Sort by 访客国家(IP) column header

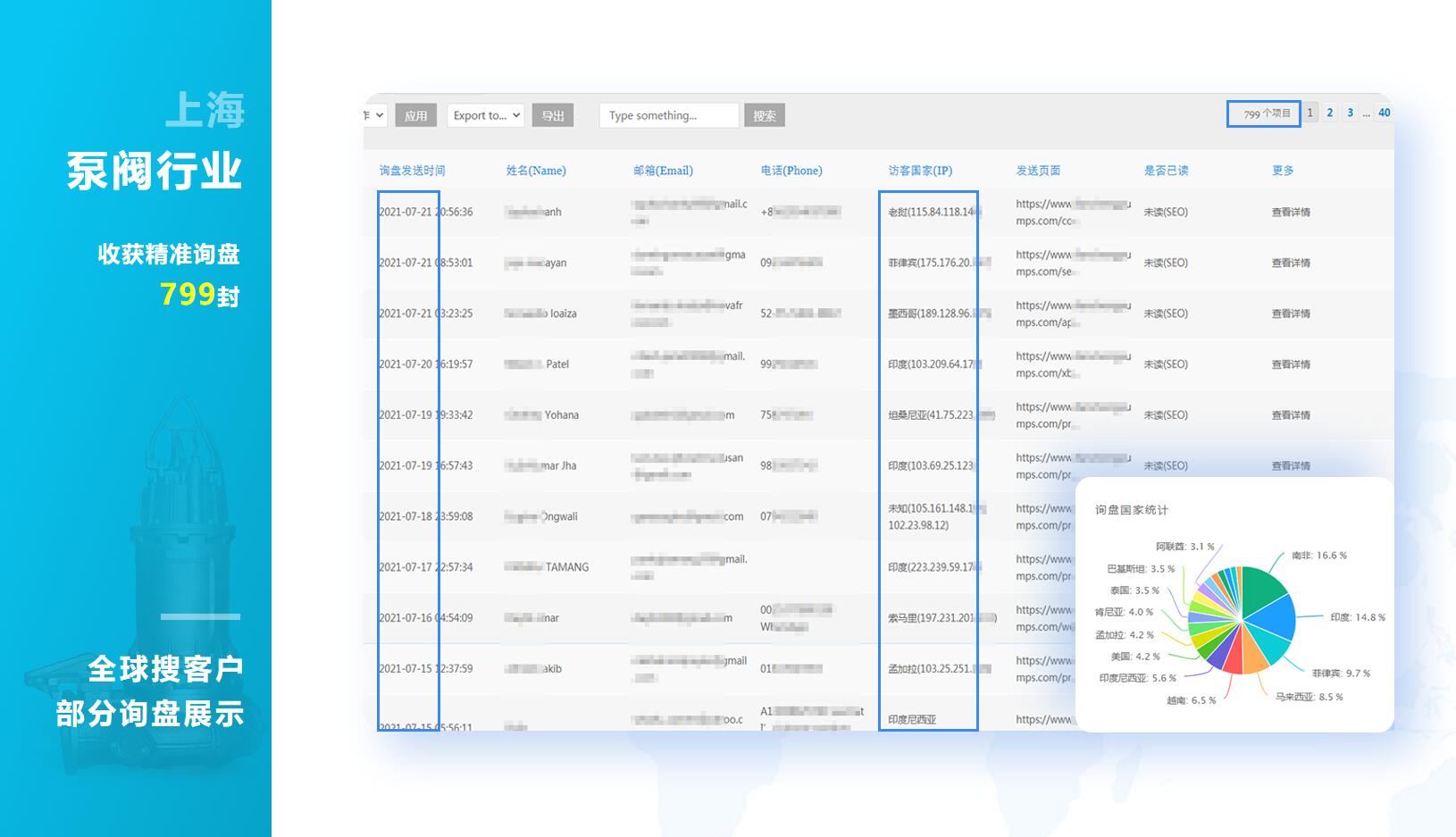(x=920, y=171)
